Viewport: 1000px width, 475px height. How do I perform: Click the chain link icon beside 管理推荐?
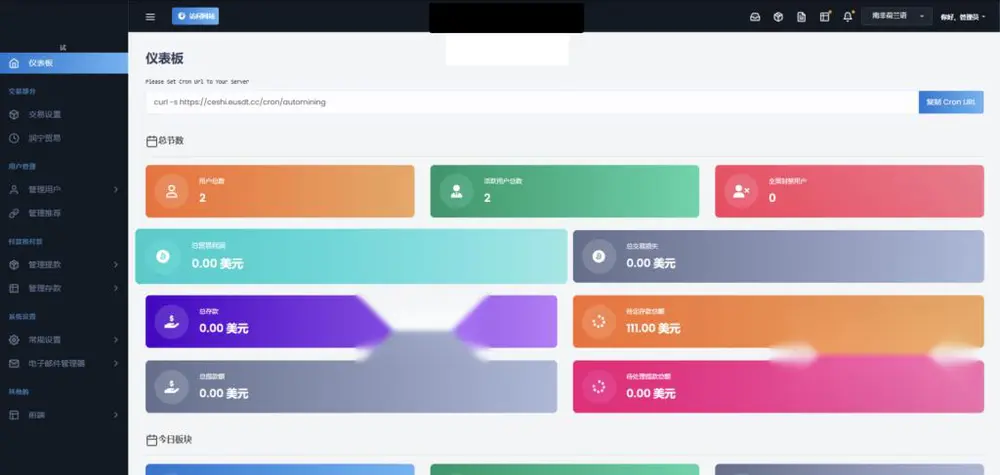point(14,213)
